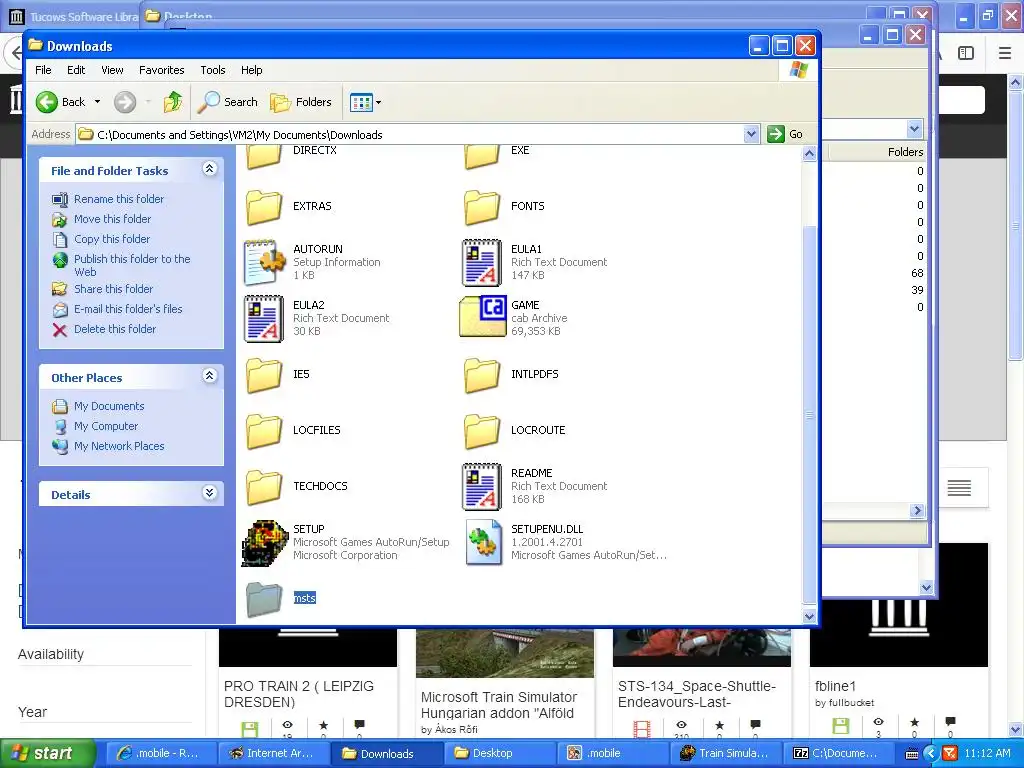
Task: Select the INTLPDFS folder icon
Action: click(482, 375)
